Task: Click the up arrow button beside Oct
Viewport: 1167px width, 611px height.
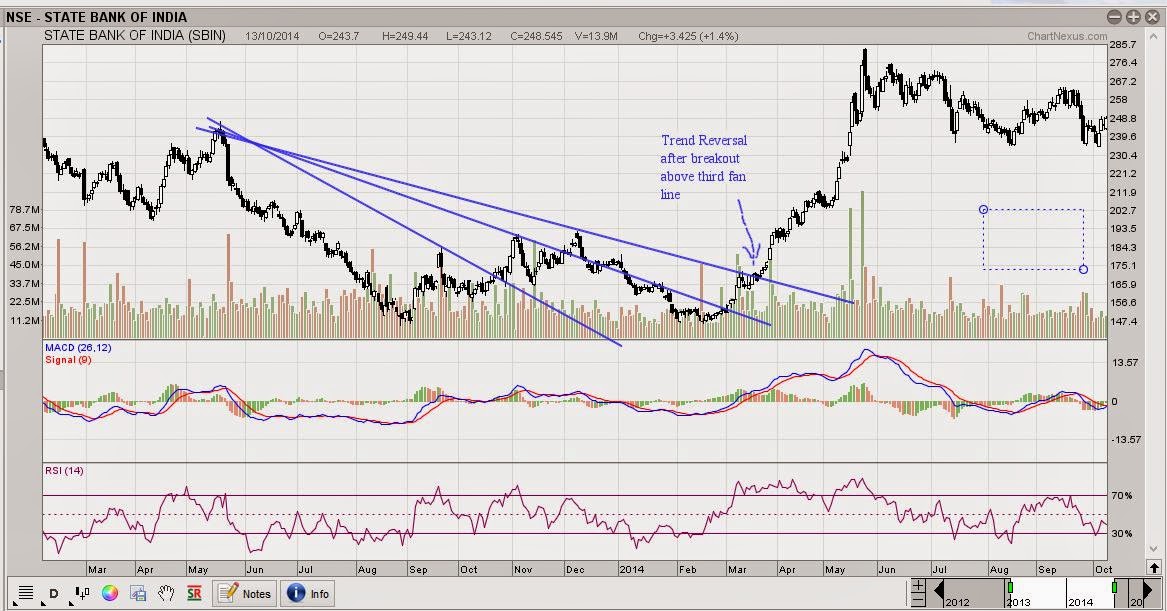Action: (1154, 568)
